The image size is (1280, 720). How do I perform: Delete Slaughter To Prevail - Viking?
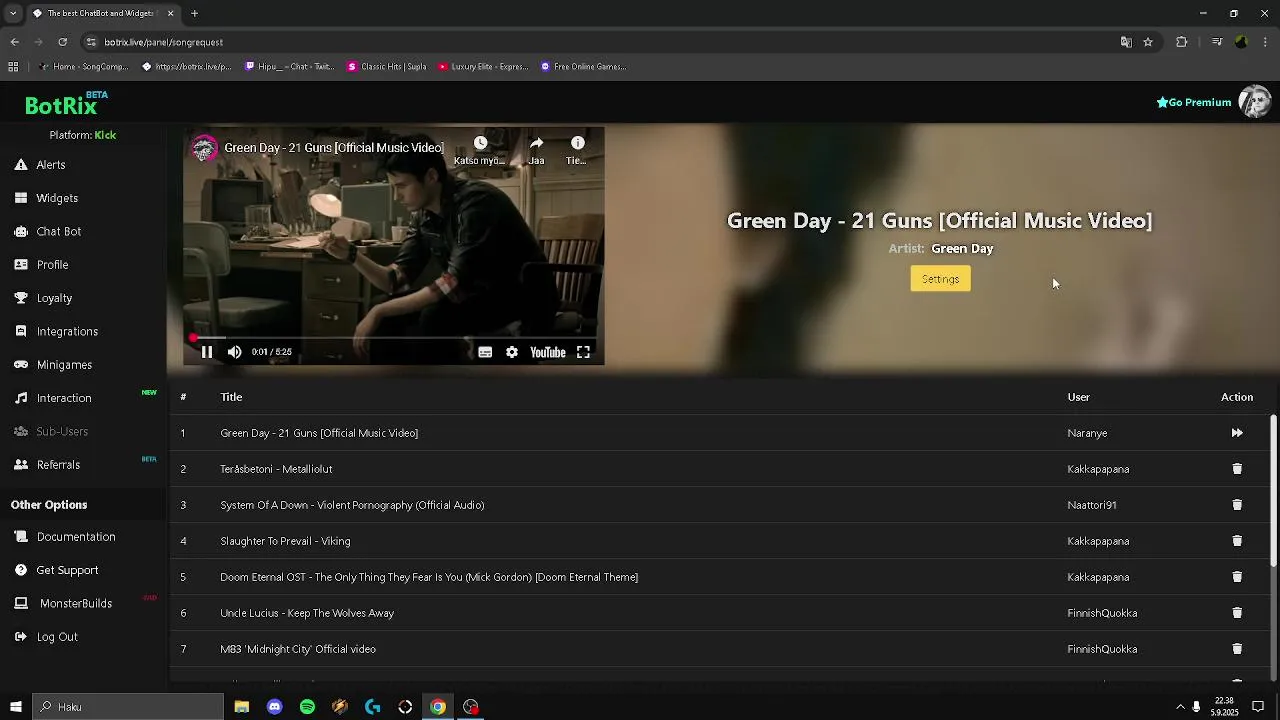[x=1237, y=541]
